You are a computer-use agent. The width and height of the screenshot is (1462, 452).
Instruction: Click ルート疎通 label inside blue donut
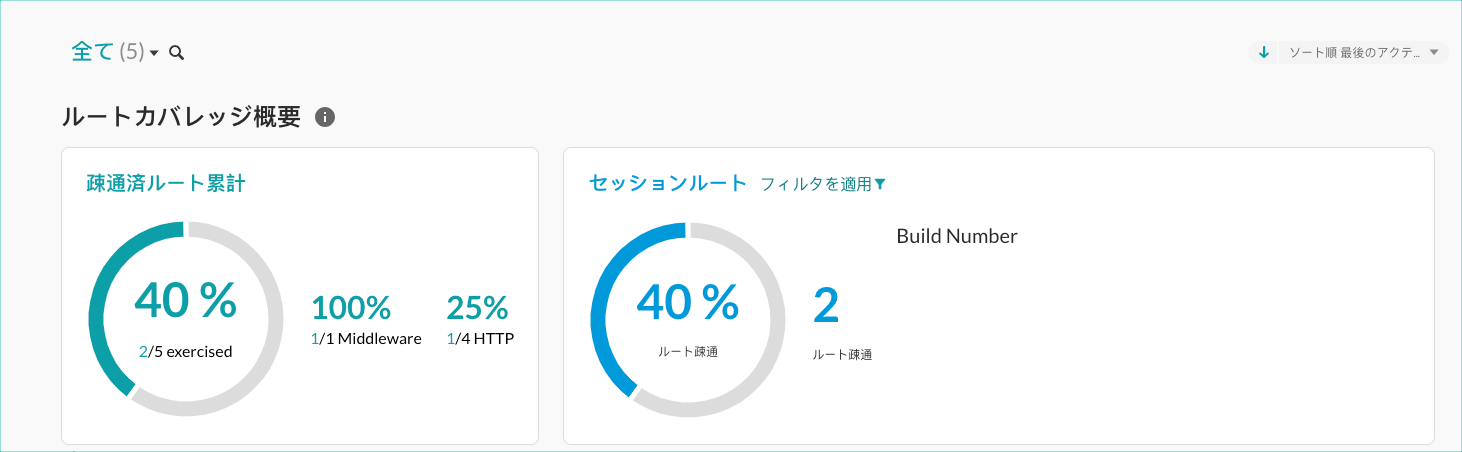688,351
